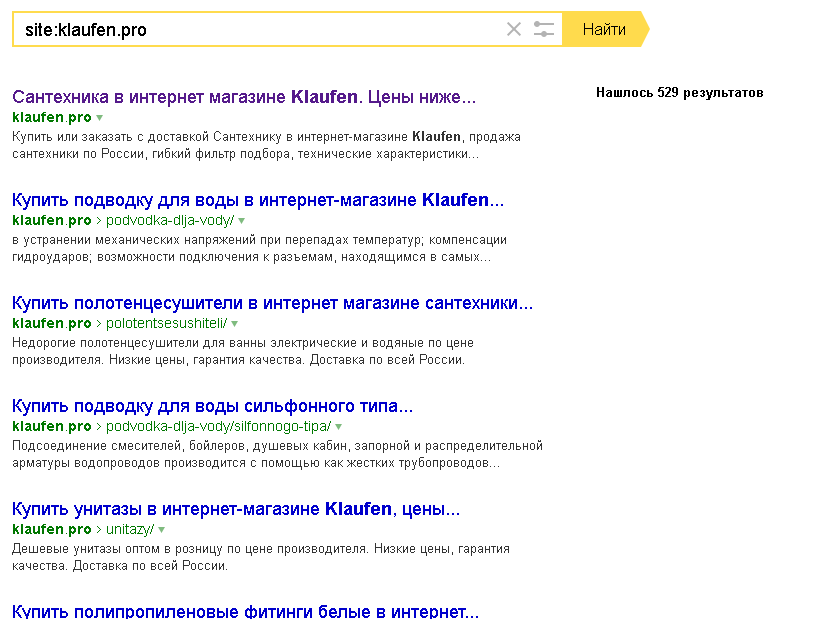
Task: Open Купить подводку для воды сильфонного типа result
Action: pos(212,406)
